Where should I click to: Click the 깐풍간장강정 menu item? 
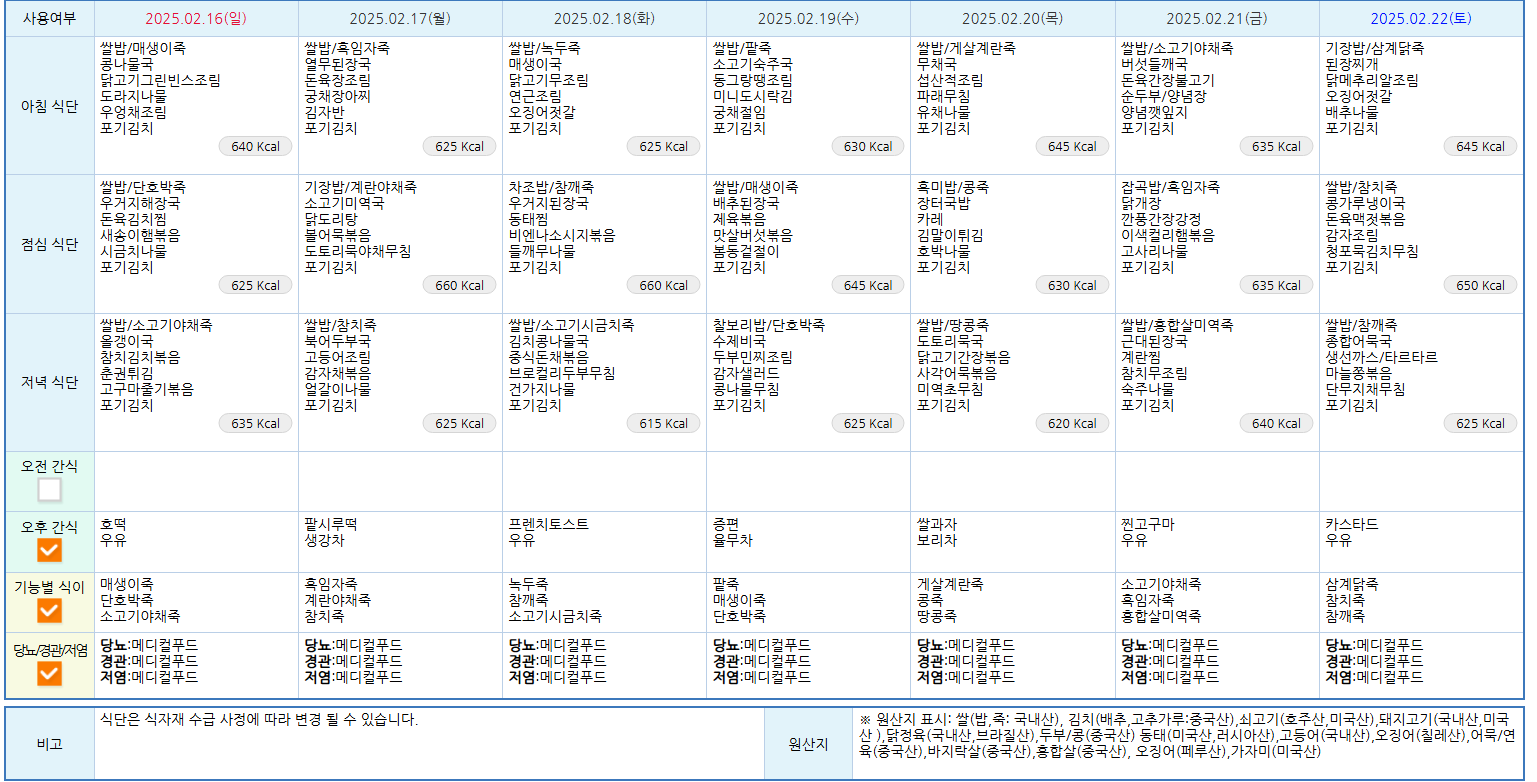1161,219
